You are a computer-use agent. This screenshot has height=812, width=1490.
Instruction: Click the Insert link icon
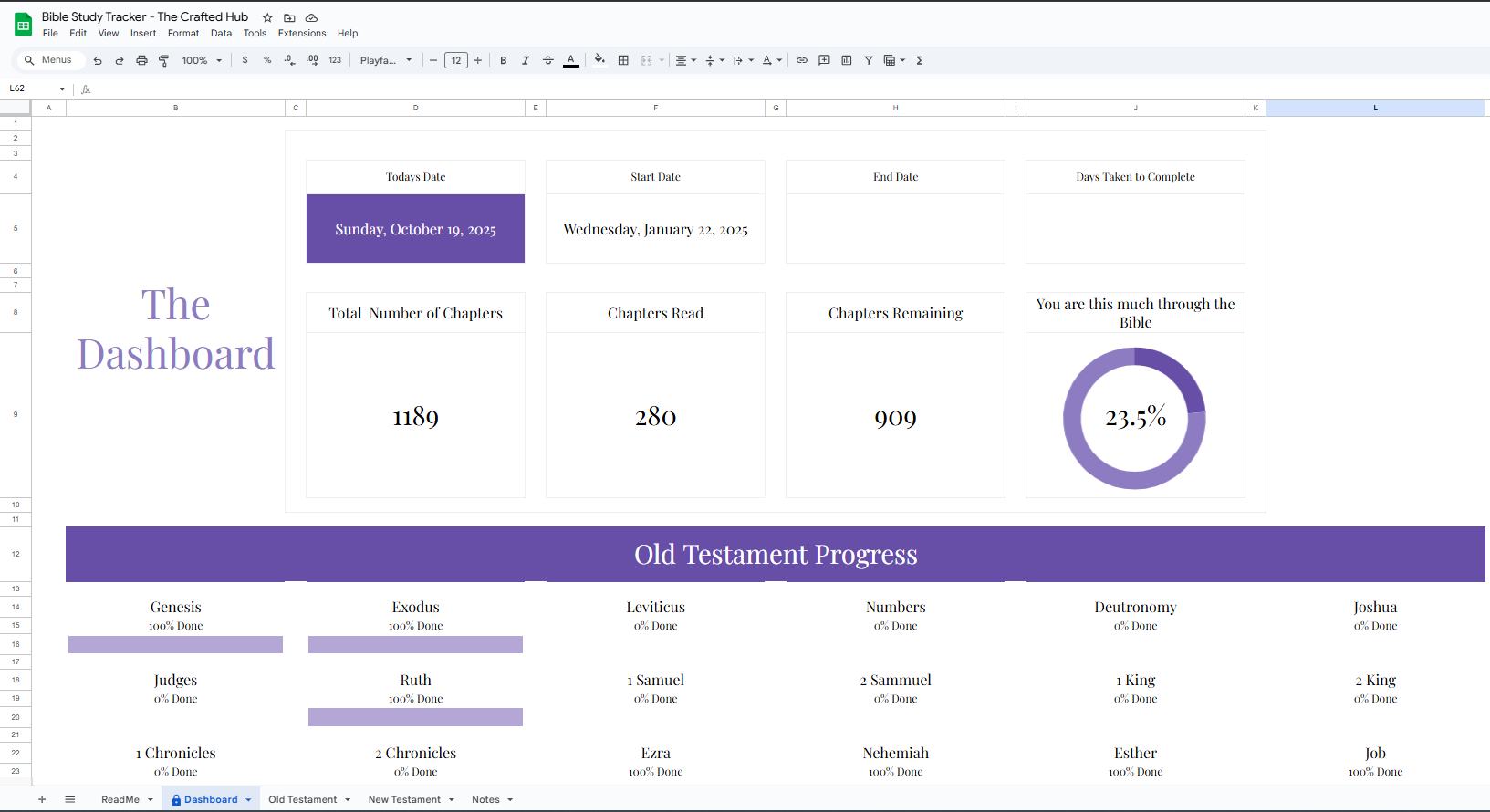coord(802,60)
